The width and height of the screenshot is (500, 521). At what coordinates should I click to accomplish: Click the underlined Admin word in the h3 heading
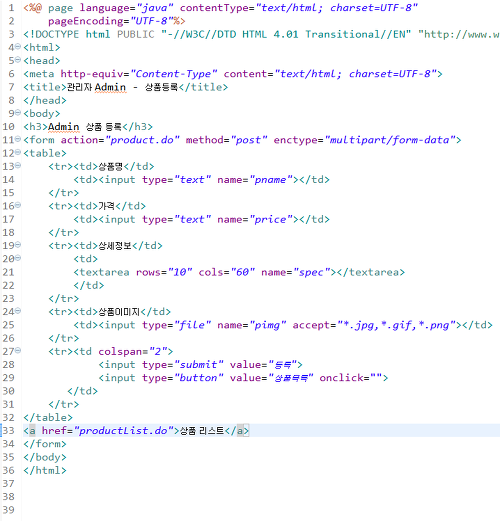tap(64, 127)
